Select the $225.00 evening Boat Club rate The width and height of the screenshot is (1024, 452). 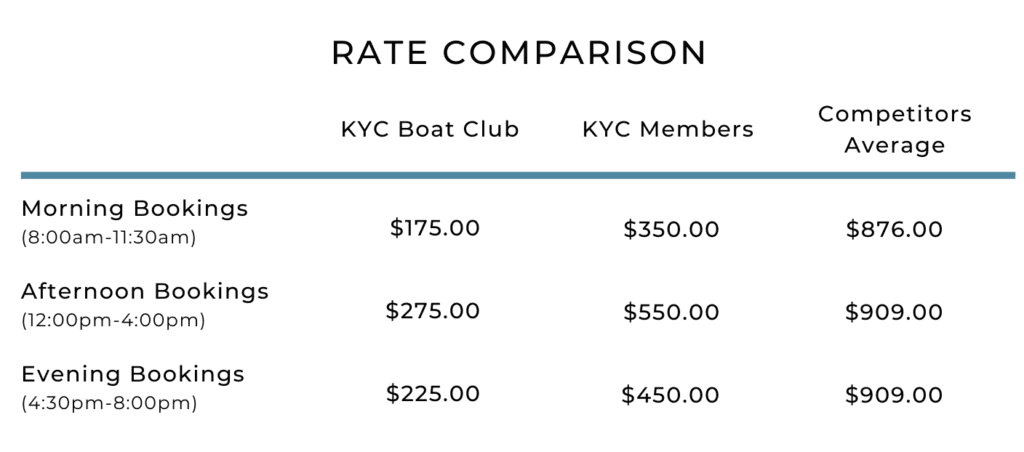(x=433, y=394)
